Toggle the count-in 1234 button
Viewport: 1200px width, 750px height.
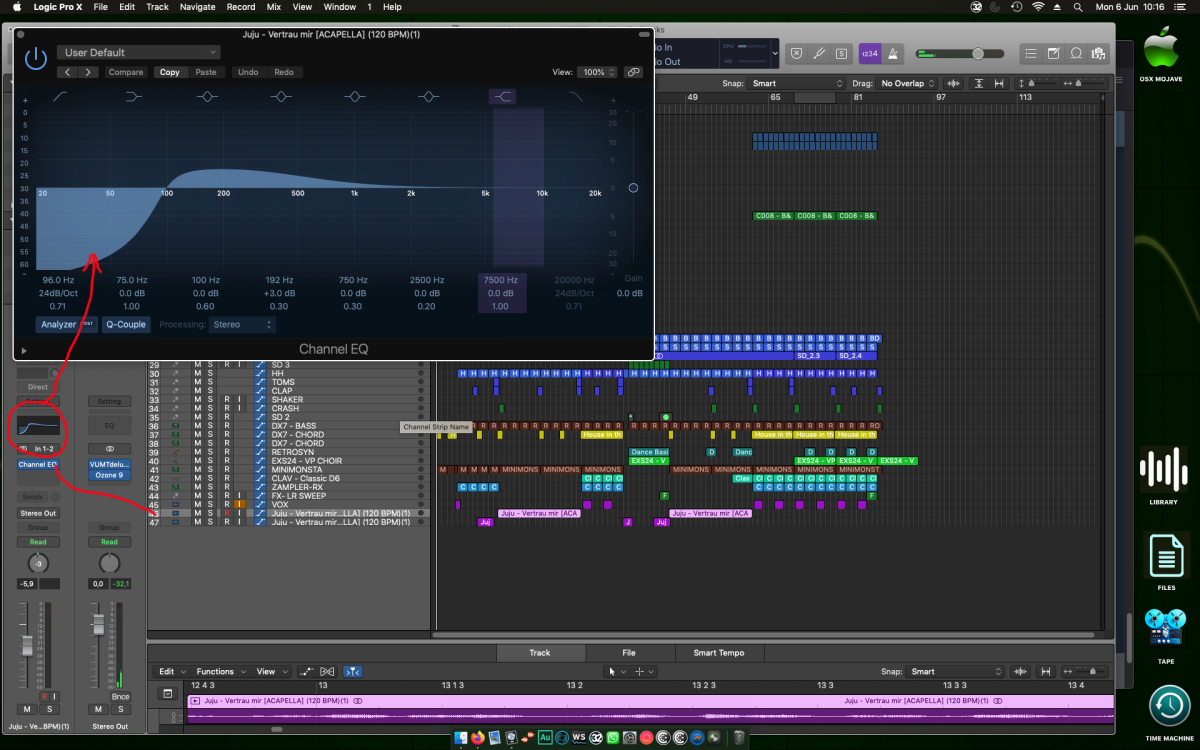click(x=870, y=53)
